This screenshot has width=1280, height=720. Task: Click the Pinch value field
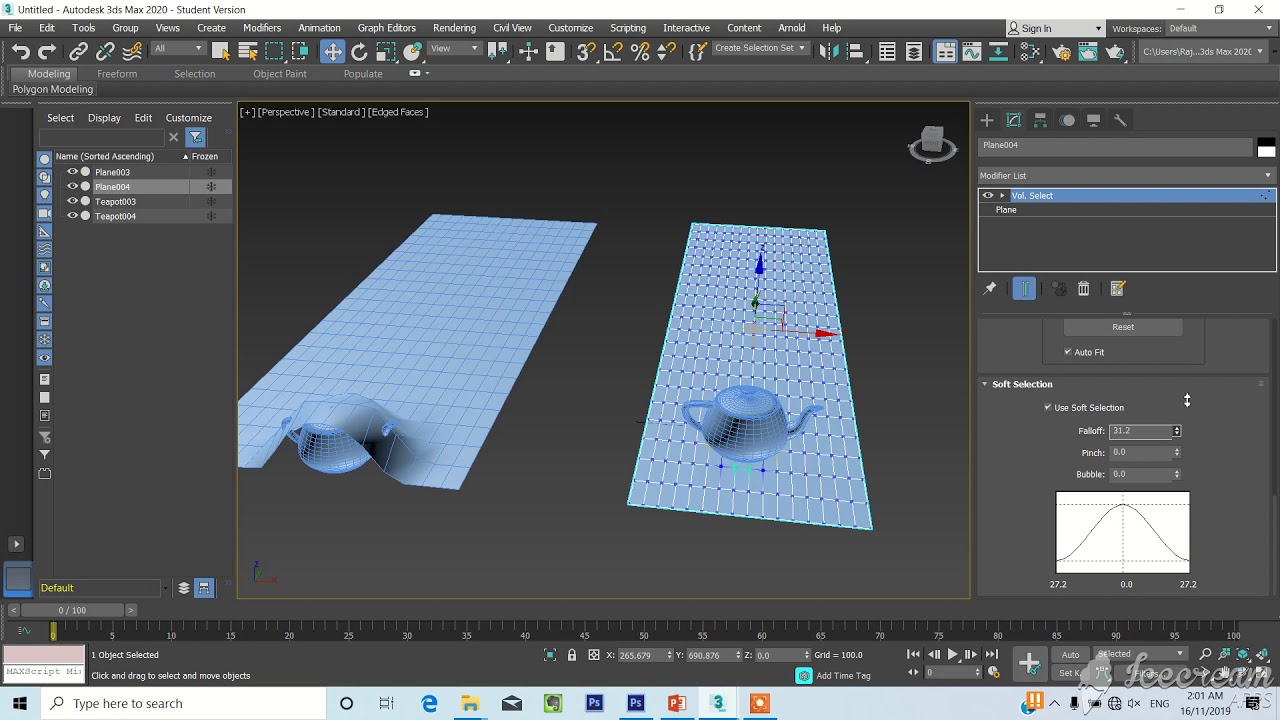pos(1141,453)
